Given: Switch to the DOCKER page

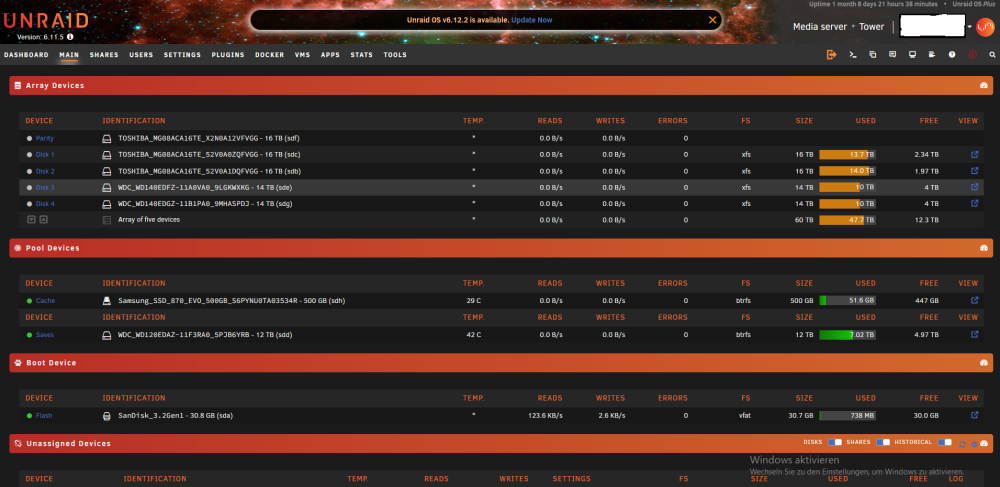Looking at the screenshot, I should pyautogui.click(x=269, y=55).
